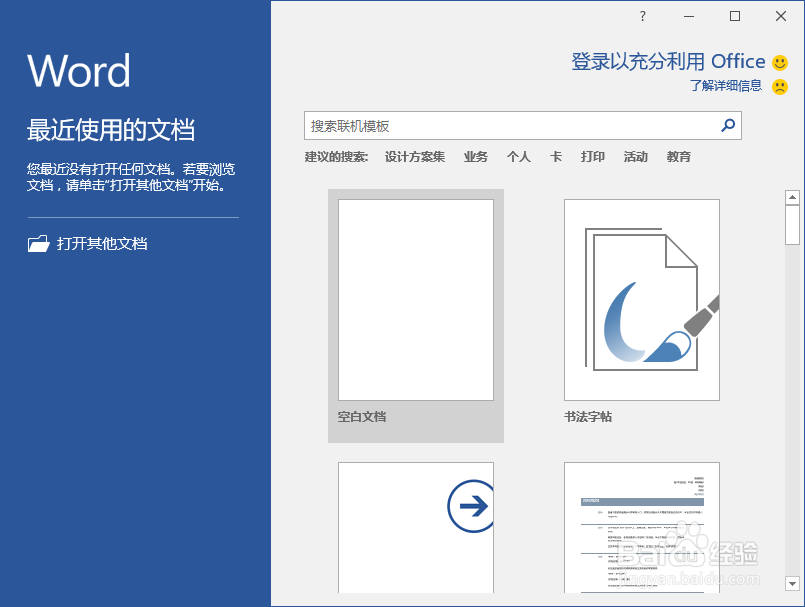The height and width of the screenshot is (607, 805).
Task: Click the 空白文档 label text
Action: point(362,416)
